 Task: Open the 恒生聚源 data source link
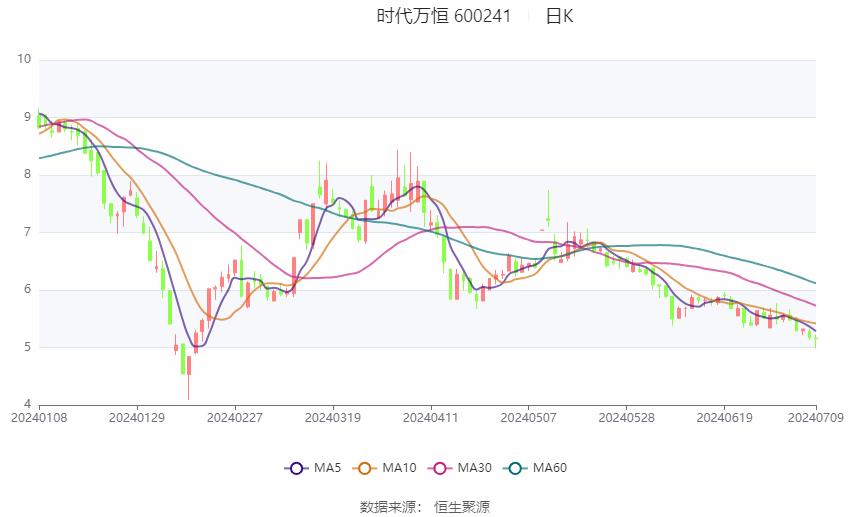(462, 507)
